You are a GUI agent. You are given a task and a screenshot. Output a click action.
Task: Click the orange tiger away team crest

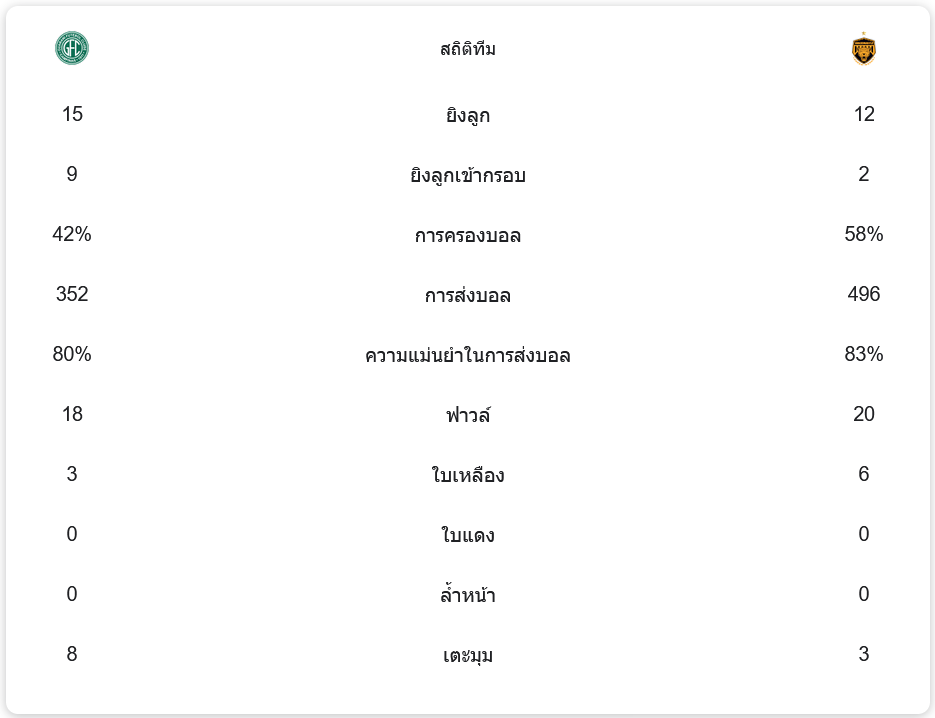pyautogui.click(x=863, y=49)
